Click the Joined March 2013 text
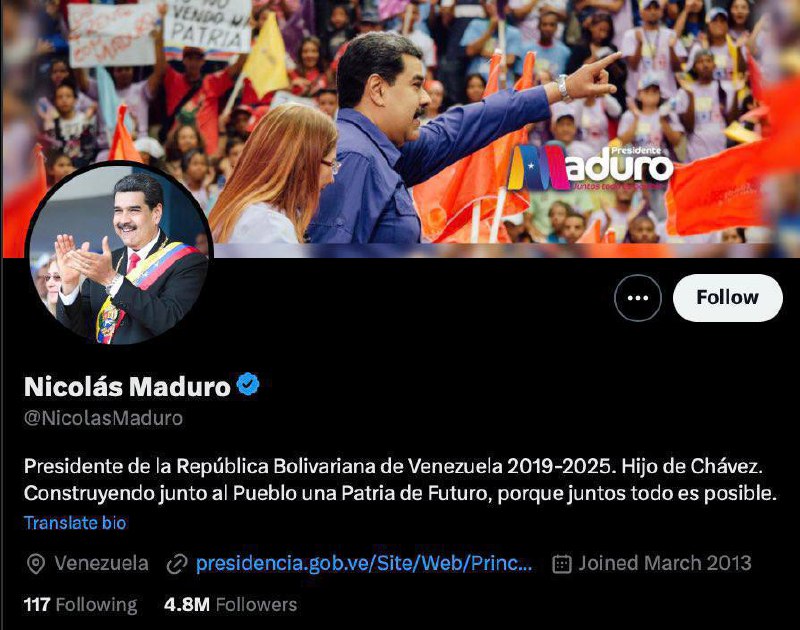800x630 pixels. point(665,563)
